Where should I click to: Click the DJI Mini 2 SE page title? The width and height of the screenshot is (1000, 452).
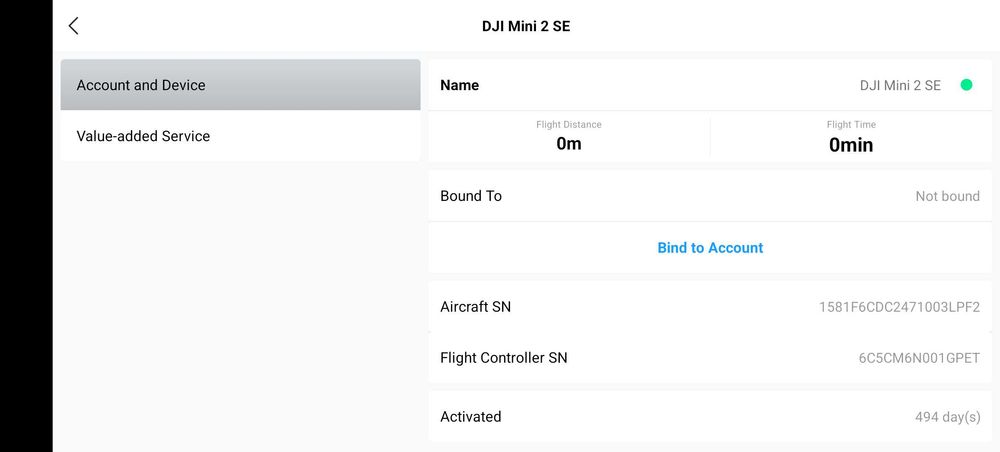[x=526, y=26]
